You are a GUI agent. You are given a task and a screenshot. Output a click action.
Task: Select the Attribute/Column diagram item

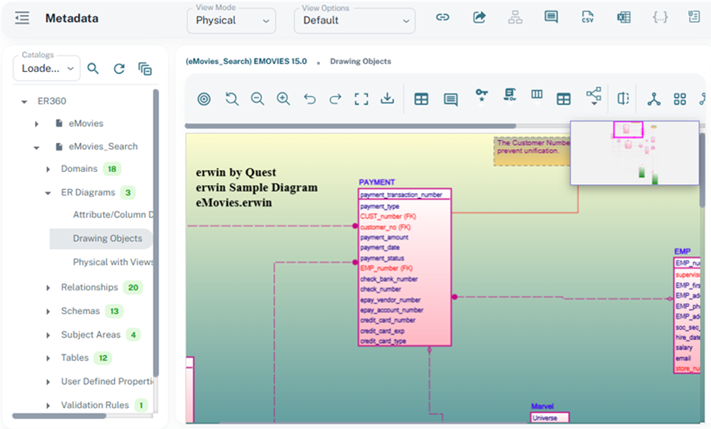[113, 214]
